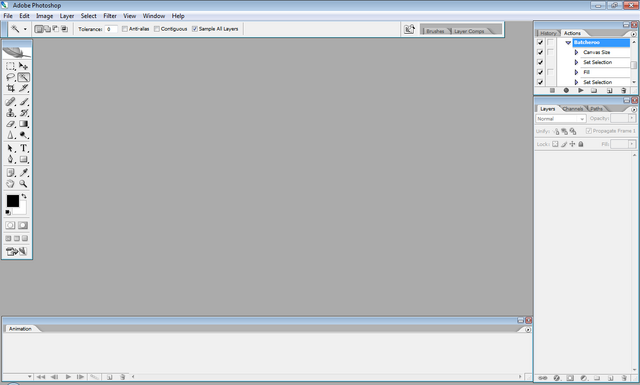
Task: Open the Actions panel flyout menu
Action: 633,34
